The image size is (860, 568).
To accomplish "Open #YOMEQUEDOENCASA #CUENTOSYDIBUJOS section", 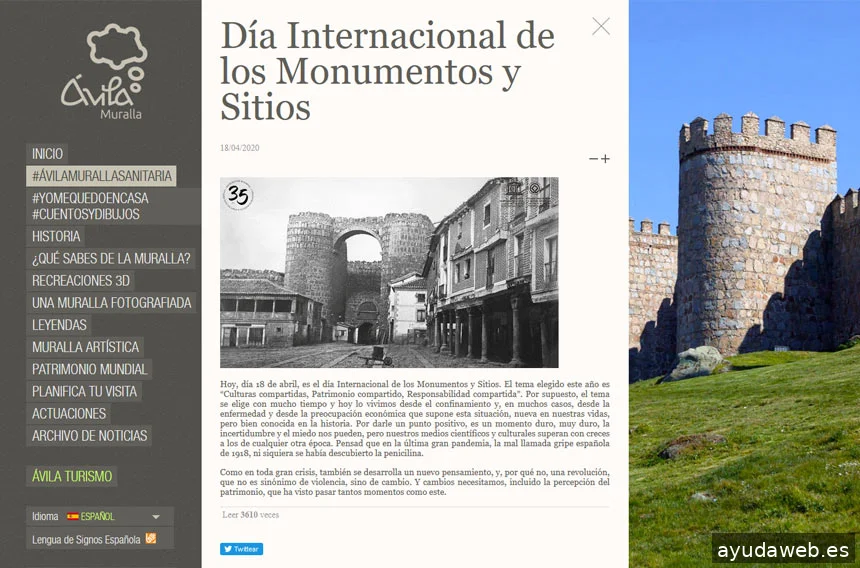I will tap(85, 206).
